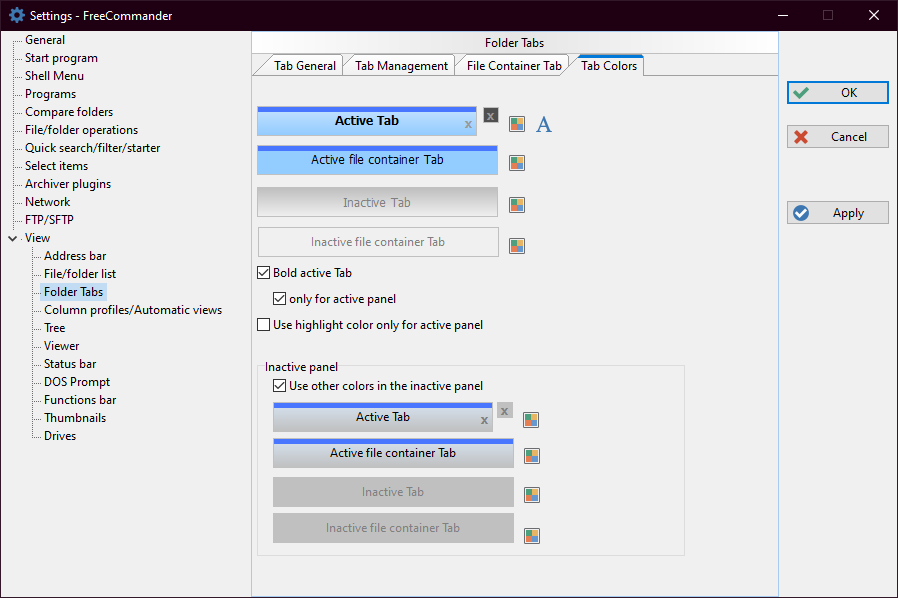
Task: Open color picker beside top Active Tab
Action: (517, 124)
